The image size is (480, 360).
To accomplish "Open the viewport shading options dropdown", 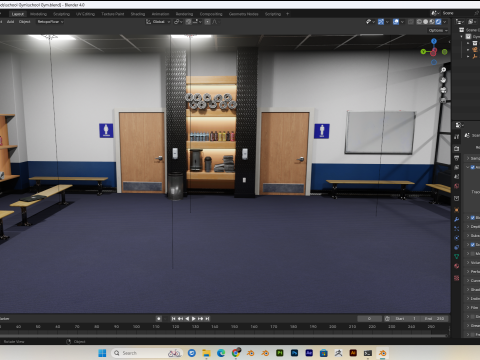I will pyautogui.click(x=445, y=22).
